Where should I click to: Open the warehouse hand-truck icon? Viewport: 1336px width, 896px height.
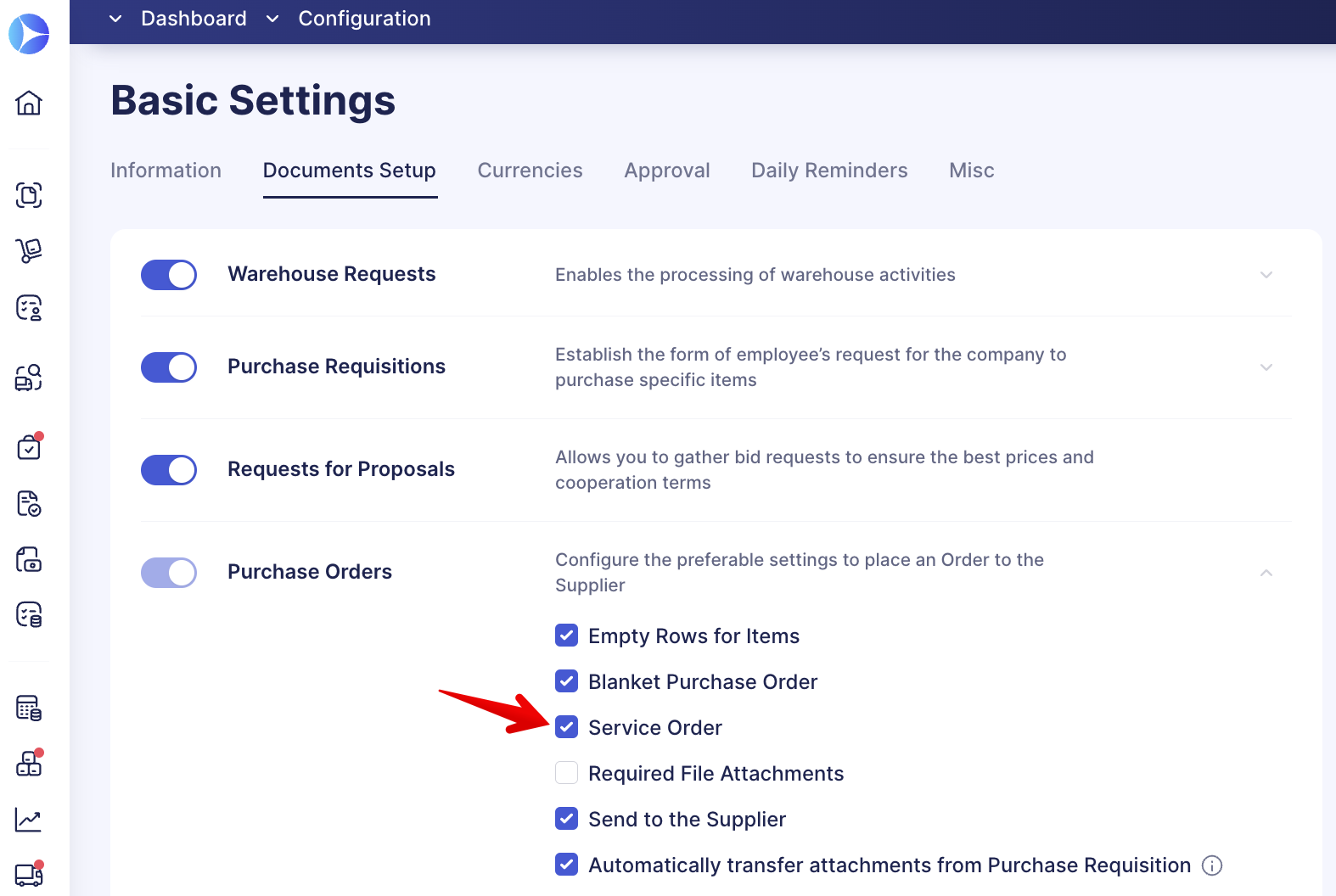pyautogui.click(x=29, y=251)
